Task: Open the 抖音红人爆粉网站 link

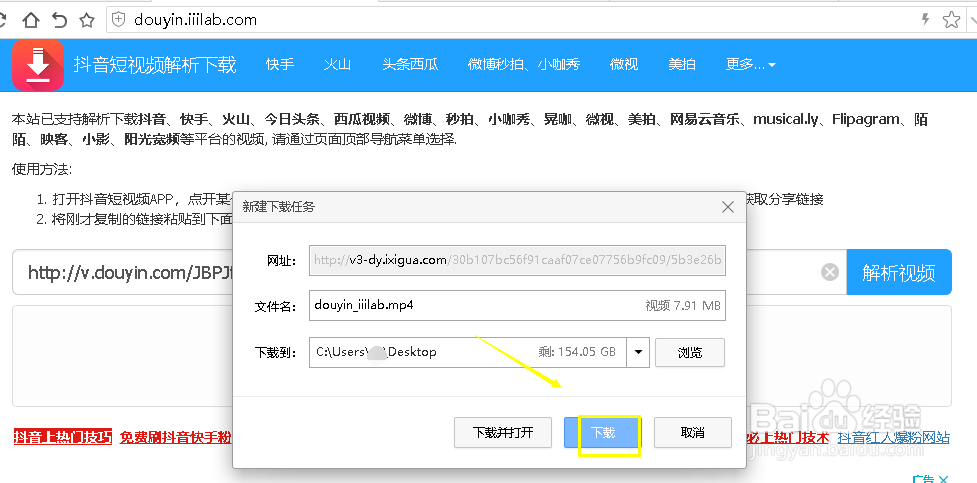Action: (894, 438)
